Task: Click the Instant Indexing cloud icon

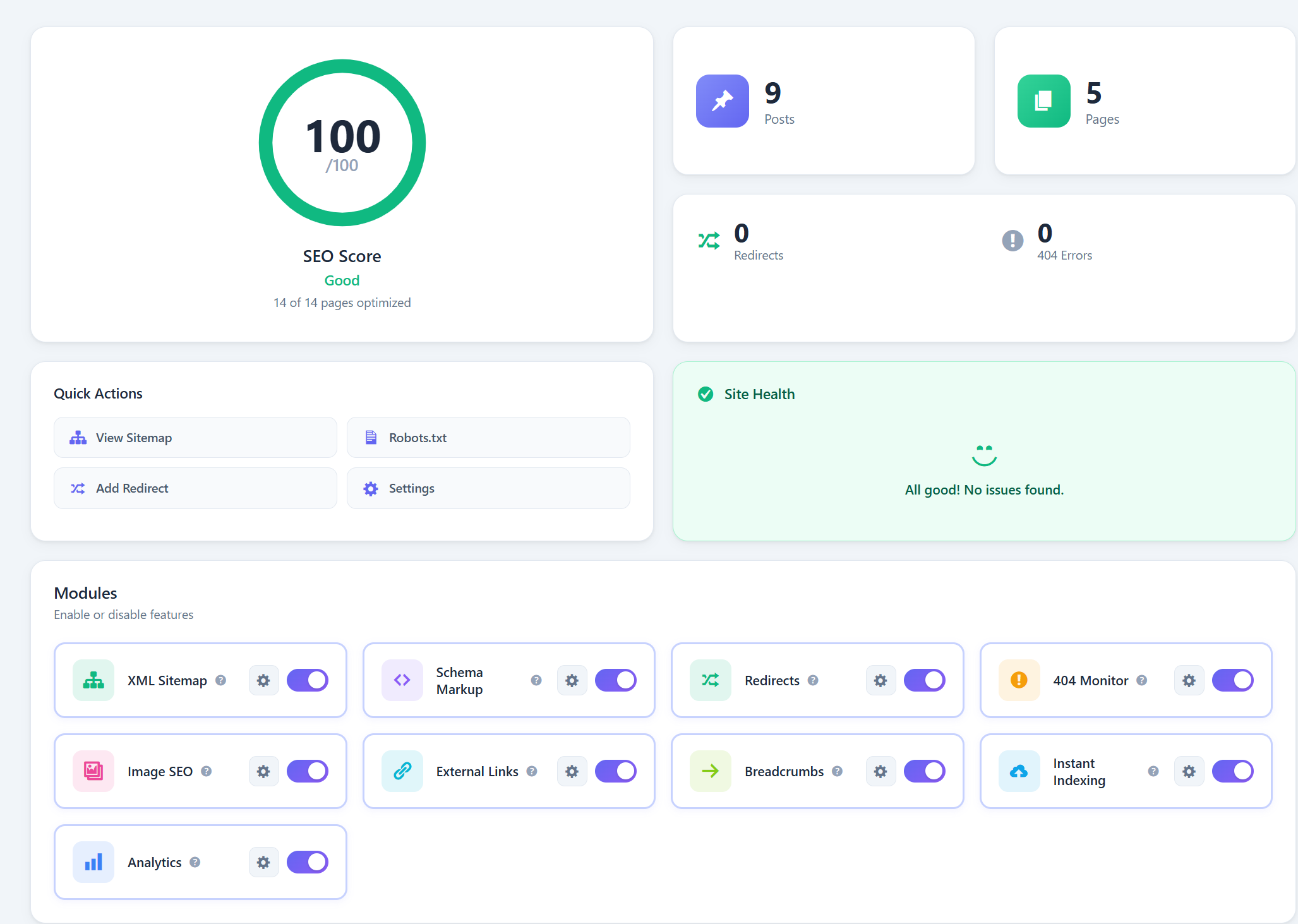Action: (1019, 771)
